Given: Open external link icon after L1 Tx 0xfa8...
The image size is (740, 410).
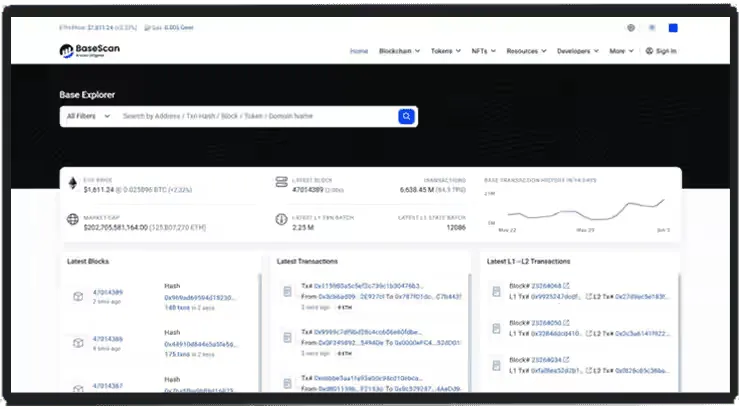Looking at the screenshot, I should click(x=589, y=370).
